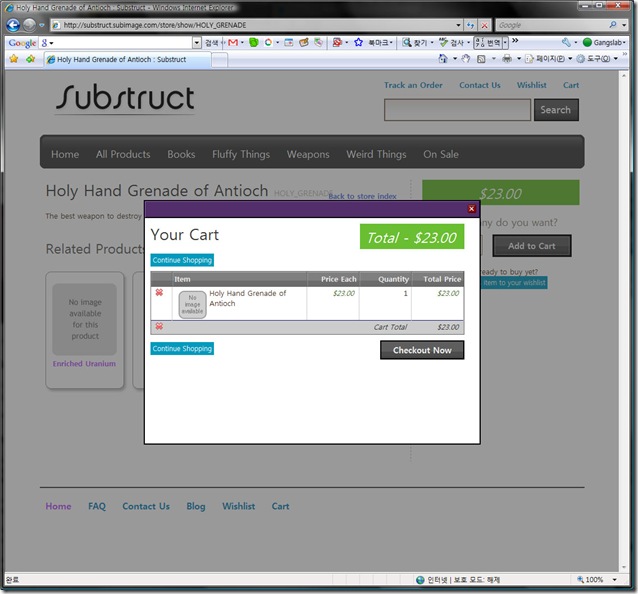Open the zoom level 100% dropdown
Screen dimensions: 638x594
tap(614, 579)
